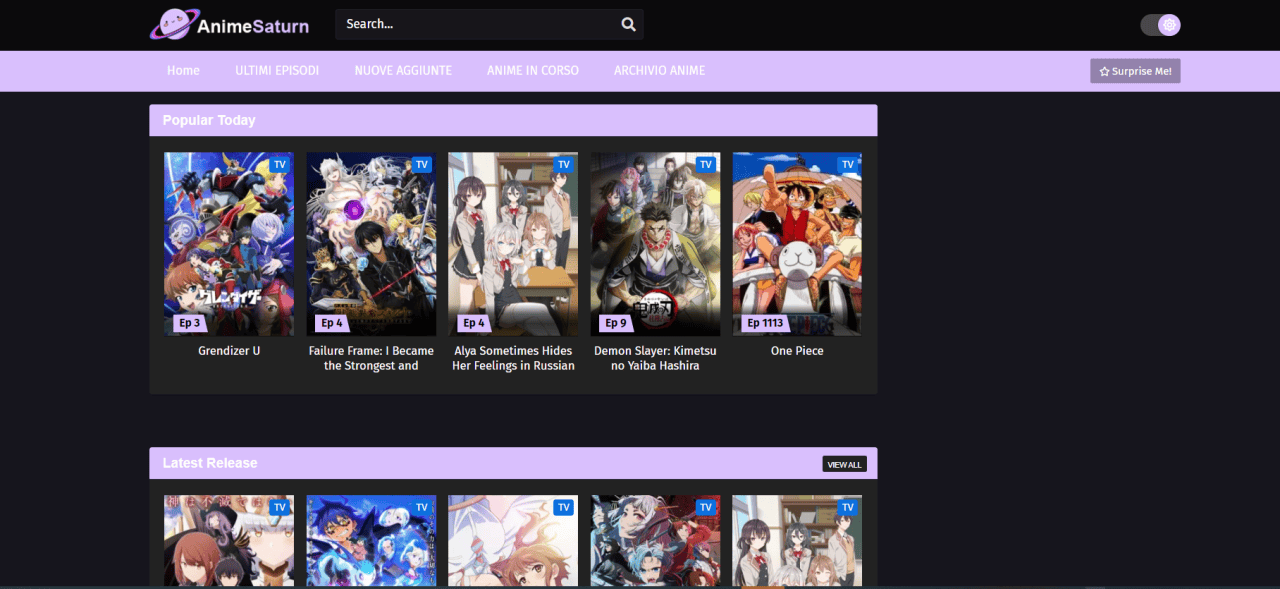Click Demon Slayer: Kimetsu no Yaiba title

pyautogui.click(x=655, y=358)
